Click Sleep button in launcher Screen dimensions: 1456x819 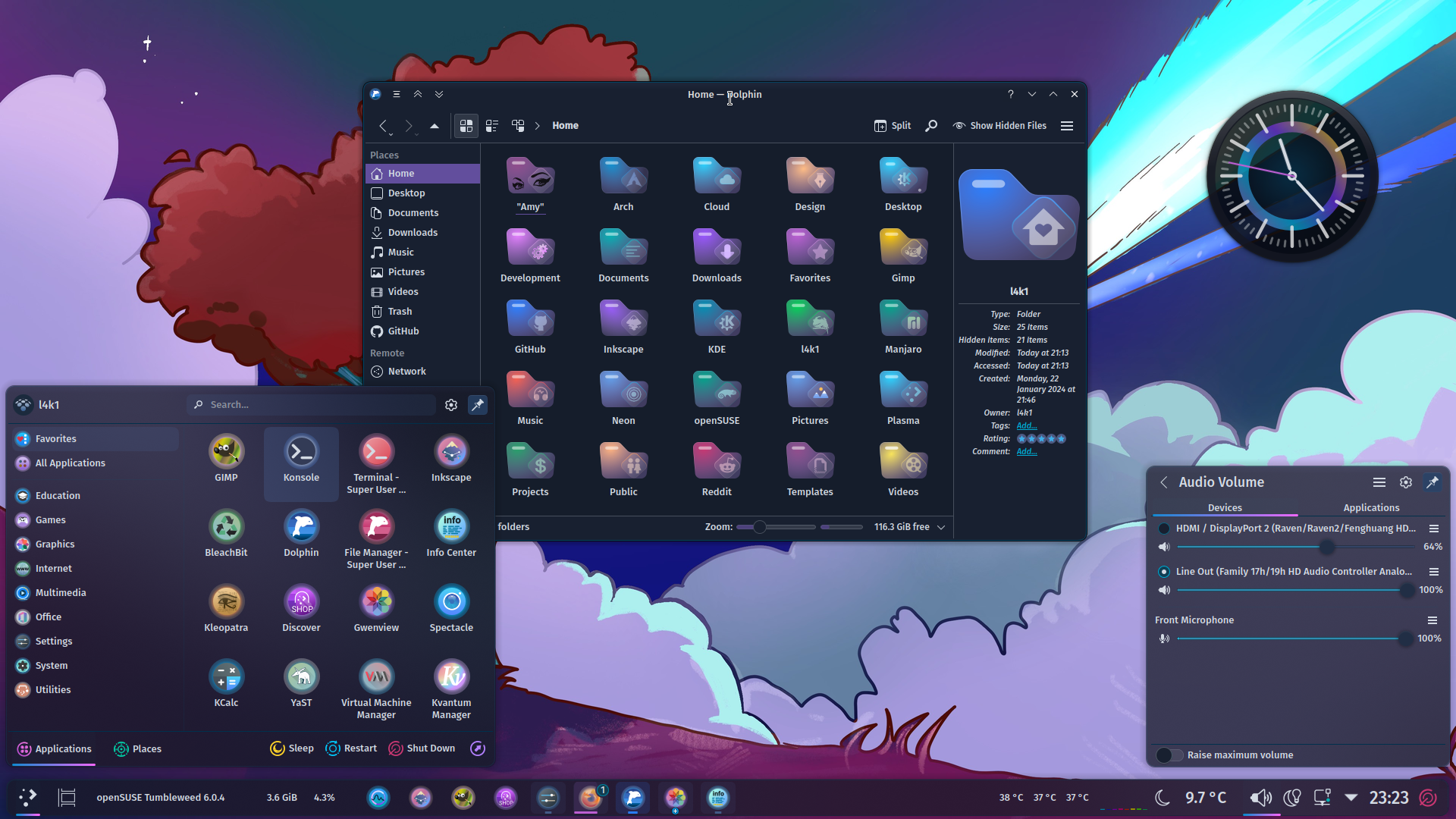click(292, 748)
